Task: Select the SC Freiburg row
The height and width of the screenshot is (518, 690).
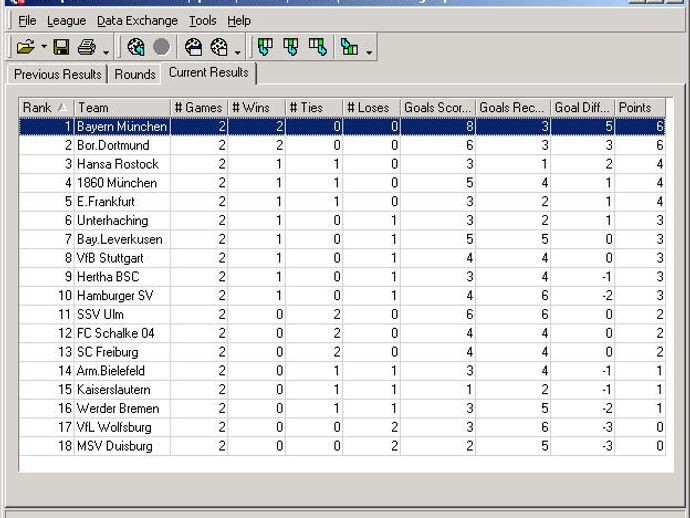Action: (x=342, y=352)
